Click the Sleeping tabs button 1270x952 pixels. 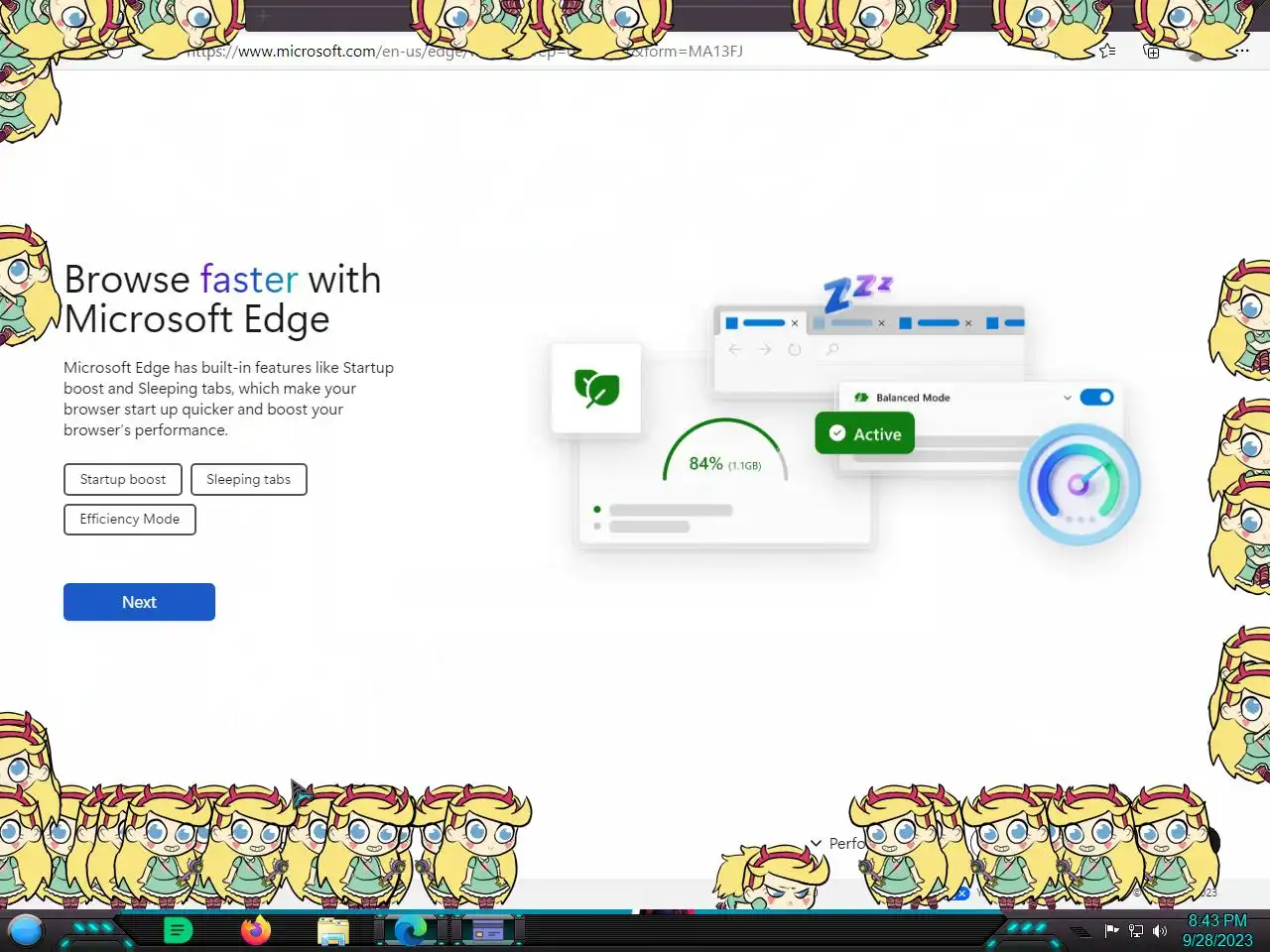(x=248, y=479)
